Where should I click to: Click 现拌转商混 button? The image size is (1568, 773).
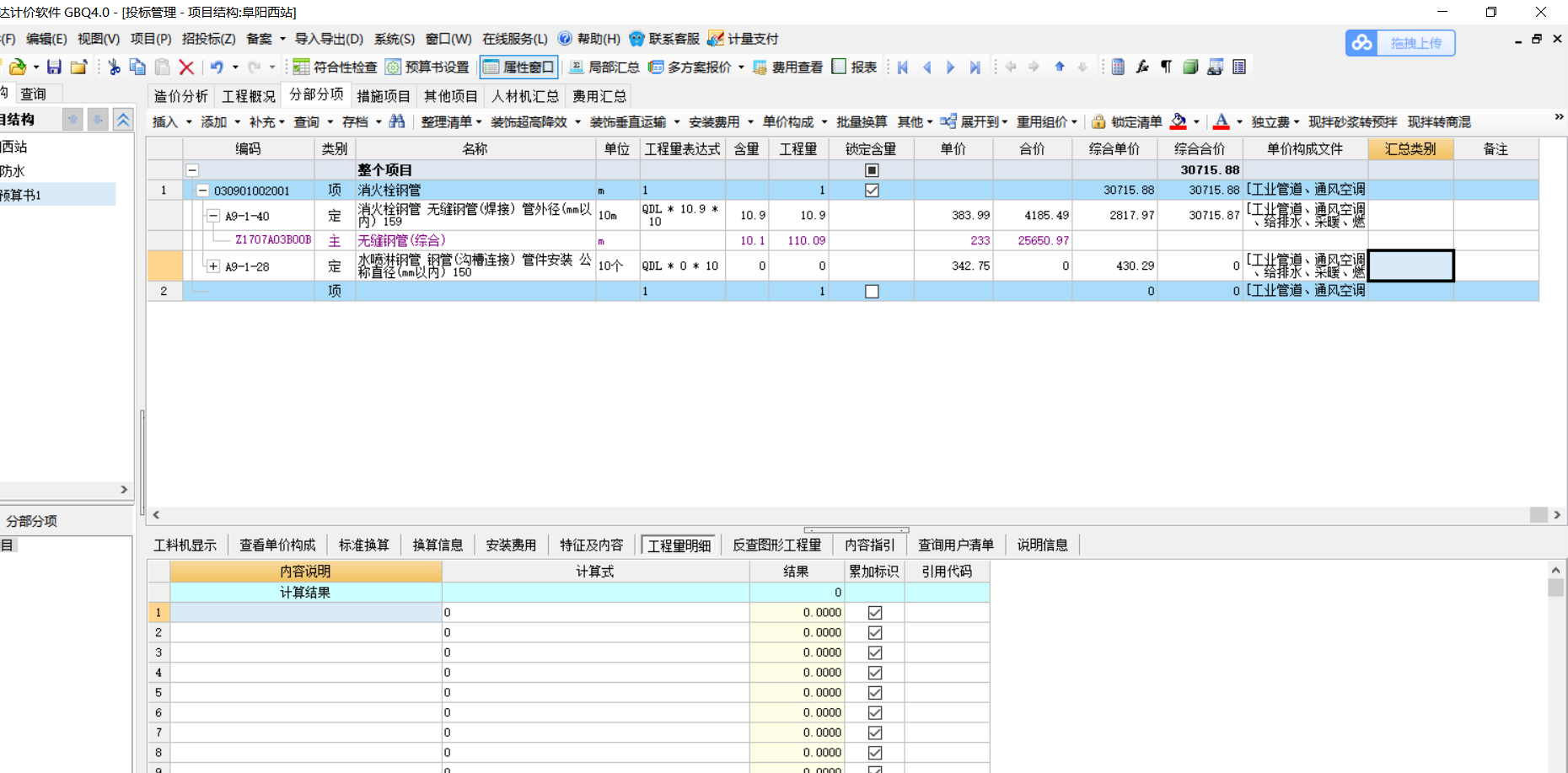point(1439,122)
